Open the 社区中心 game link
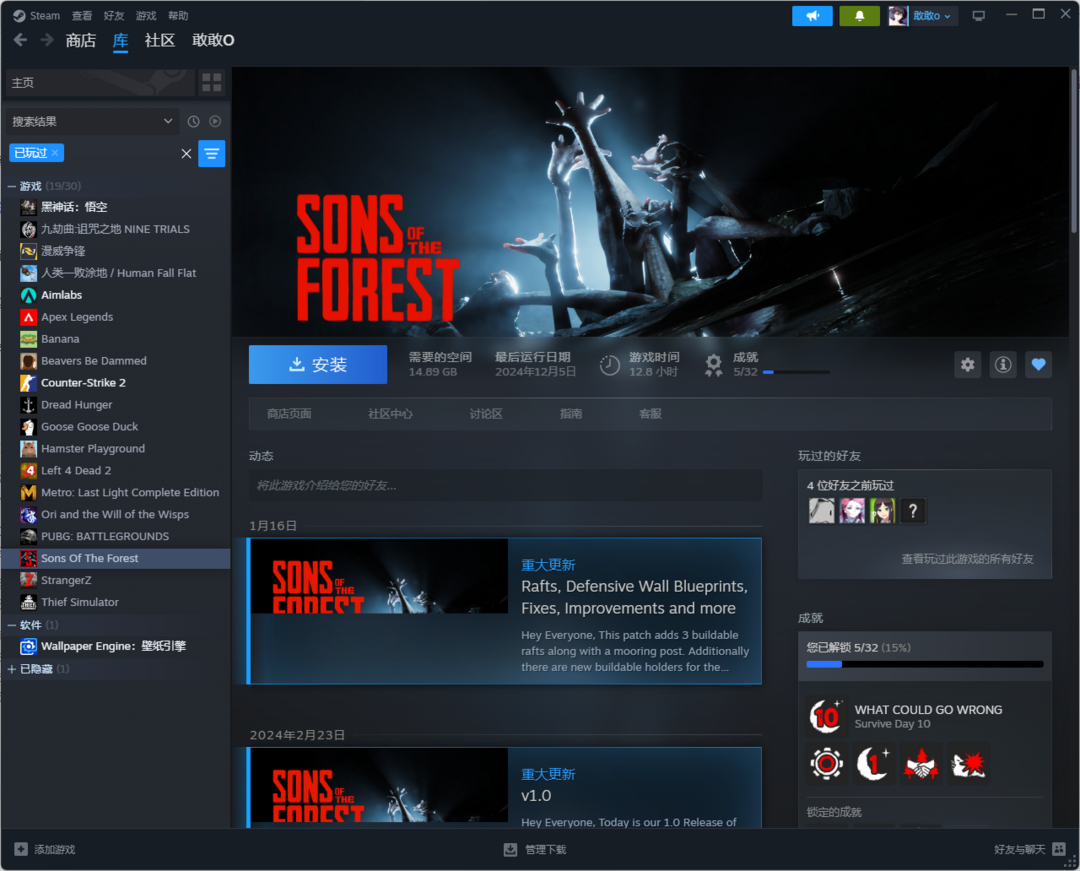The height and width of the screenshot is (871, 1080). [x=390, y=414]
